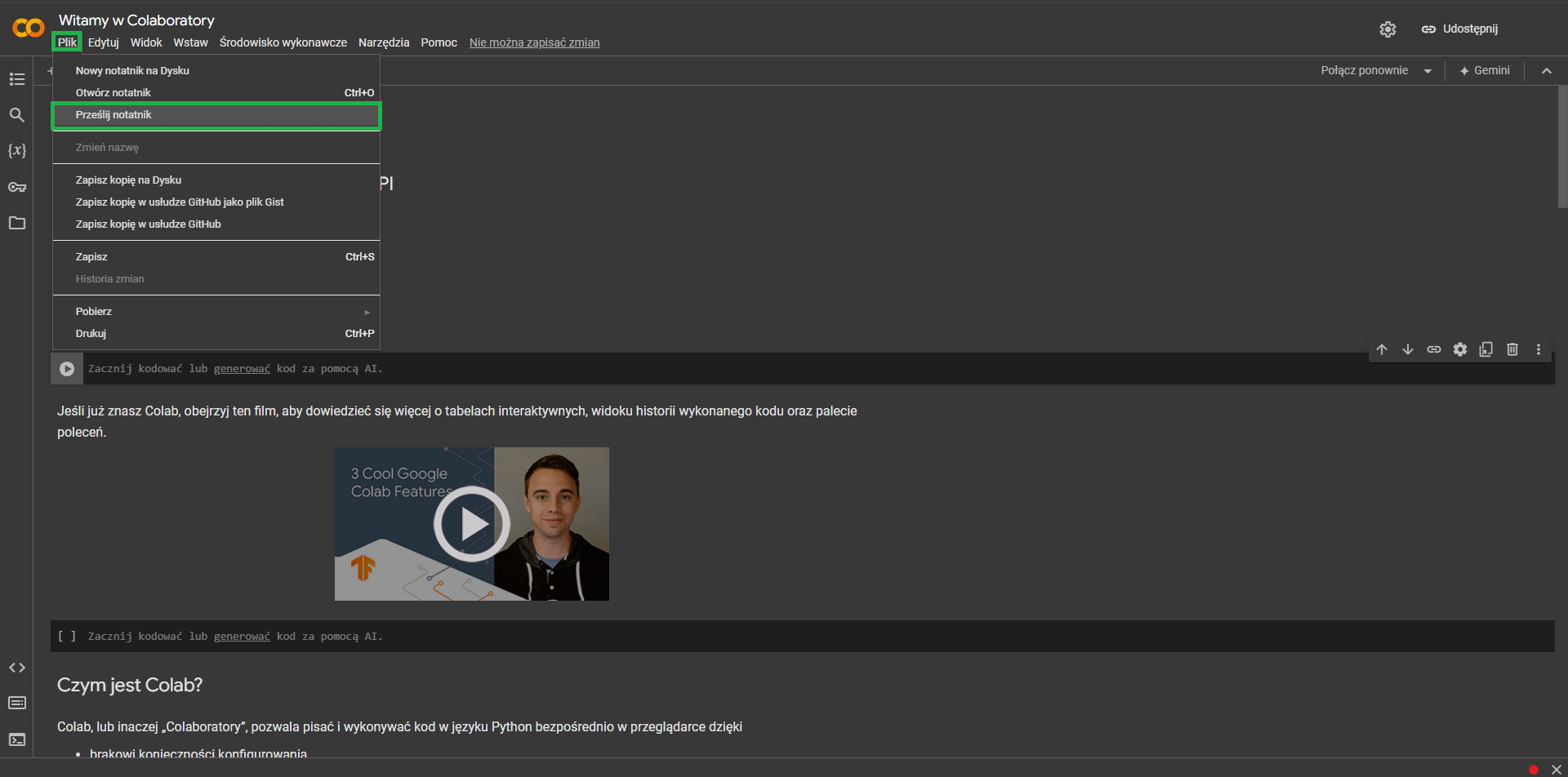Open the Połącz ponownie dropdown arrow
The width and height of the screenshot is (1568, 777).
click(x=1428, y=71)
